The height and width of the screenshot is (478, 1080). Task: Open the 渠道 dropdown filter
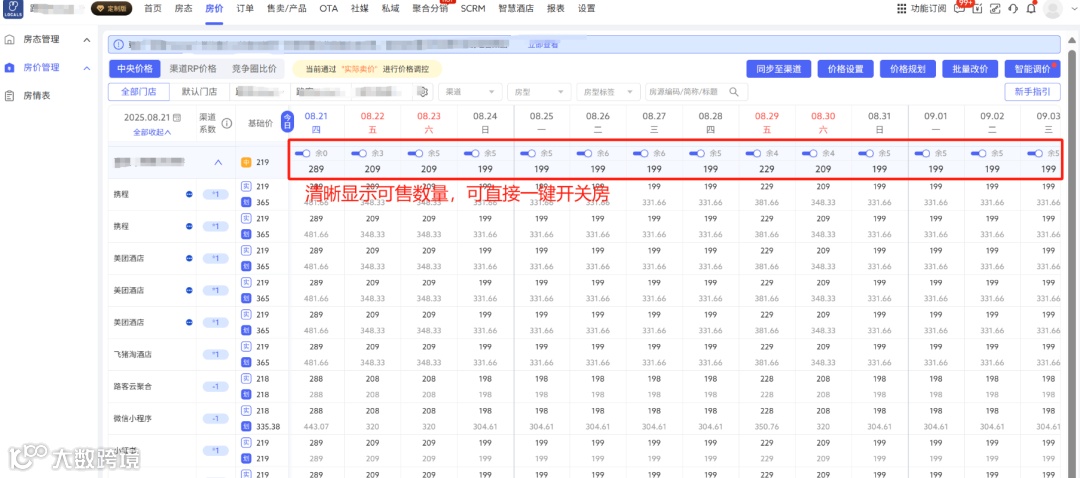point(470,92)
